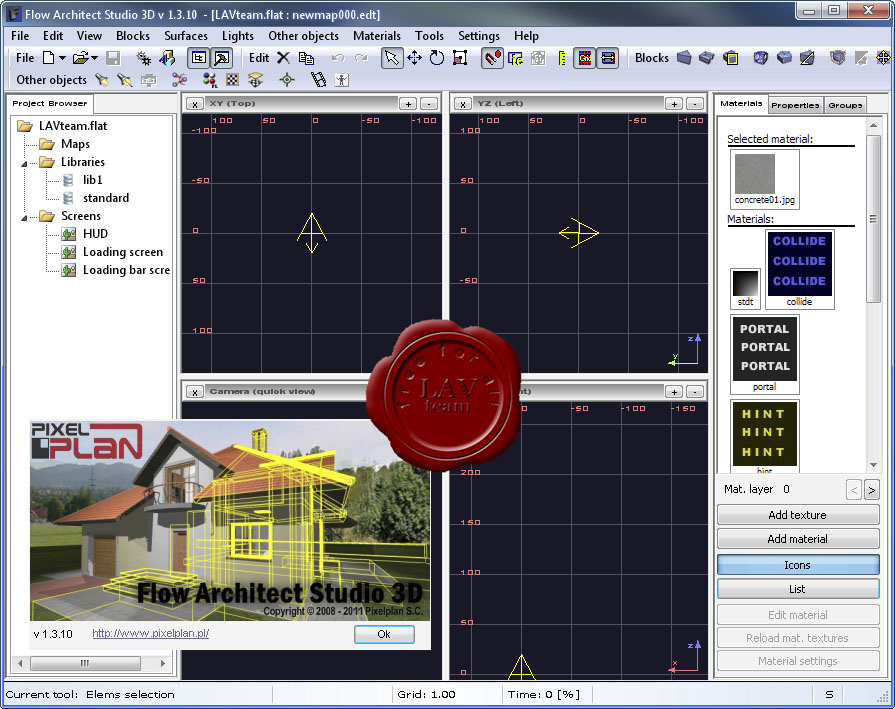Zoom in XY (Top) viewport with plus

(408, 104)
